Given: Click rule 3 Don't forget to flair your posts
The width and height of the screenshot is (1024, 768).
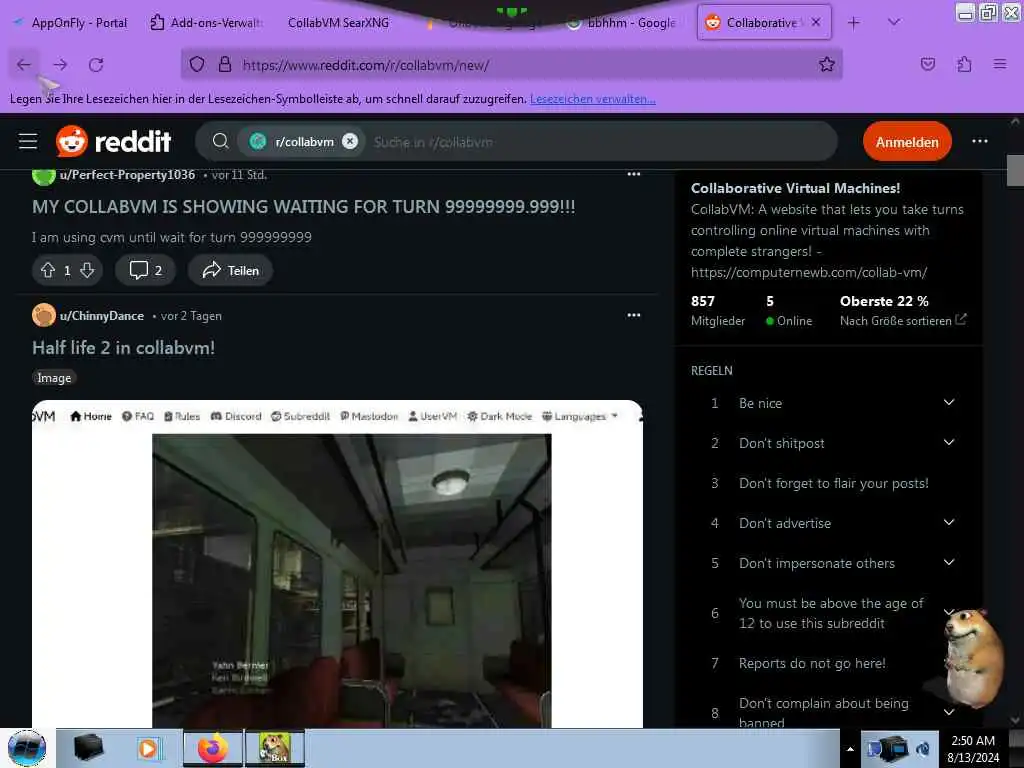Looking at the screenshot, I should tap(833, 483).
